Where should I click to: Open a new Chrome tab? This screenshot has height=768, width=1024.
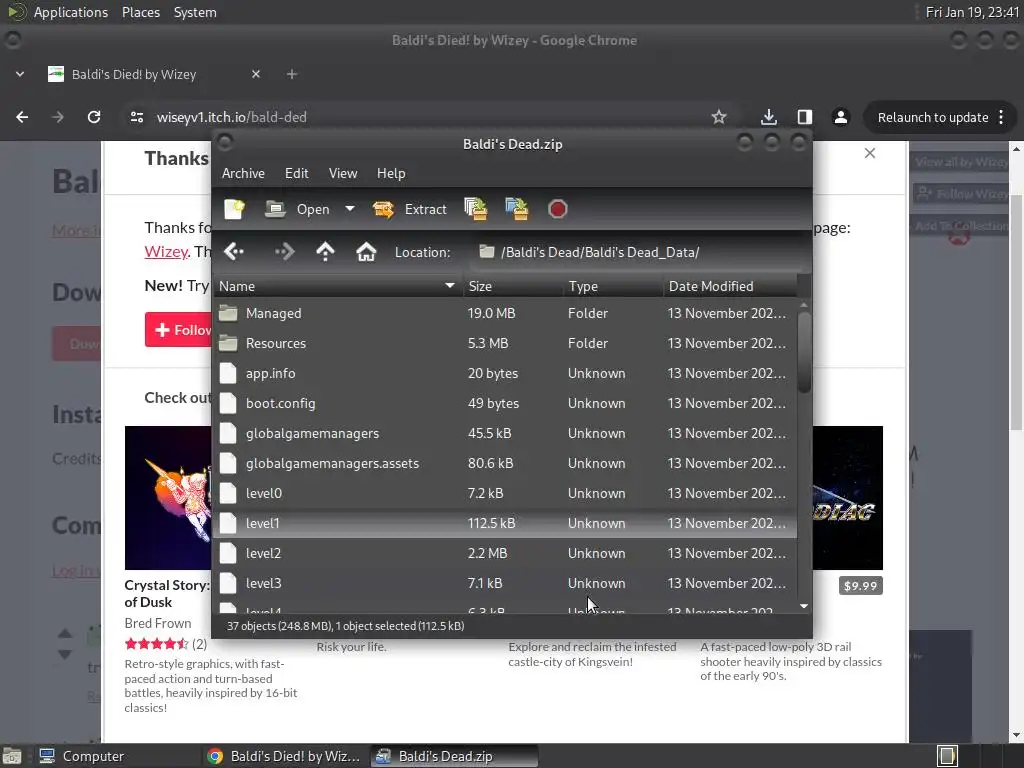tap(292, 74)
